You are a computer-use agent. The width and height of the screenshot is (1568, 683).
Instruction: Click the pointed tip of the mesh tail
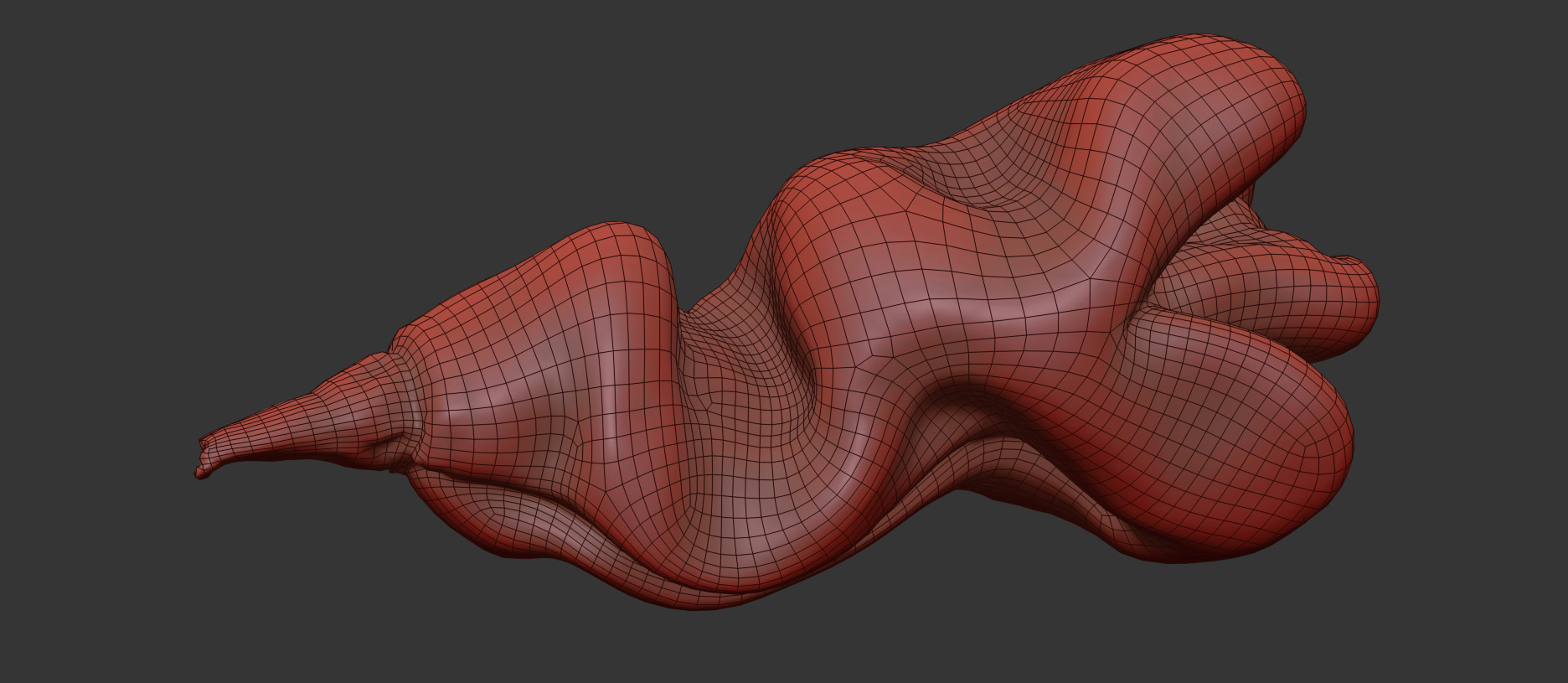tap(201, 470)
